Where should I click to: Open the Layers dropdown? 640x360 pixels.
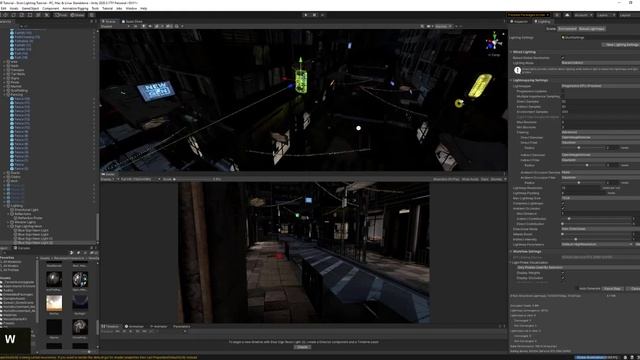[606, 15]
